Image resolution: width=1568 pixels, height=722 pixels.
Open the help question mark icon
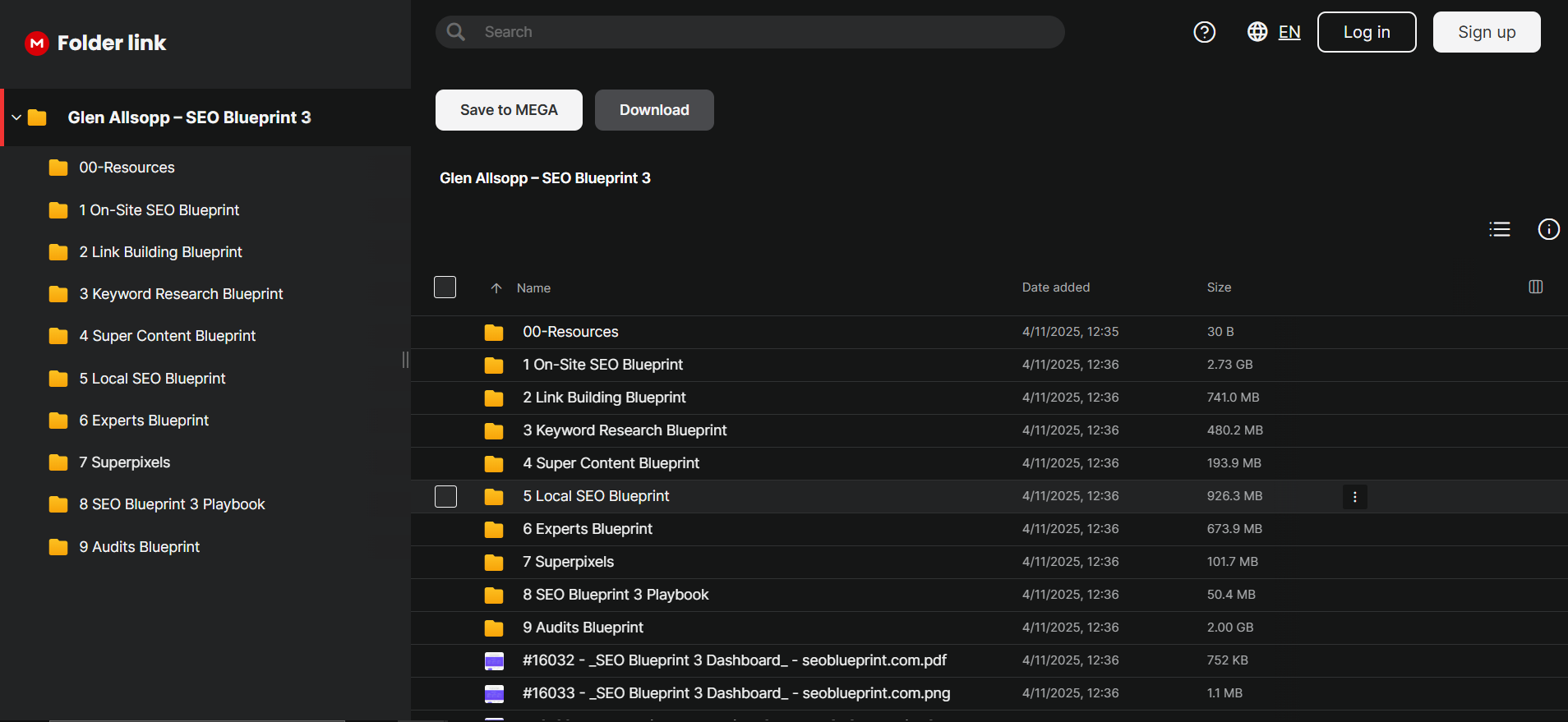tap(1205, 32)
